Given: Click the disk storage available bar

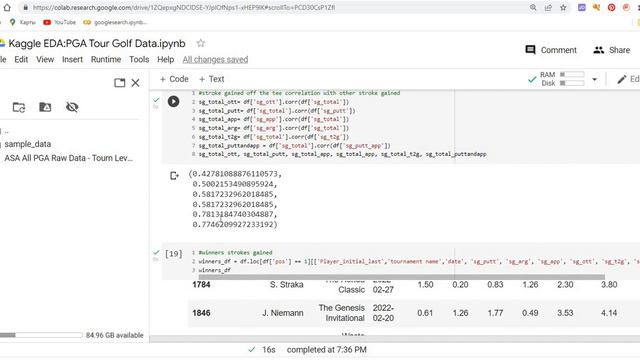Looking at the screenshot, I should (41, 335).
